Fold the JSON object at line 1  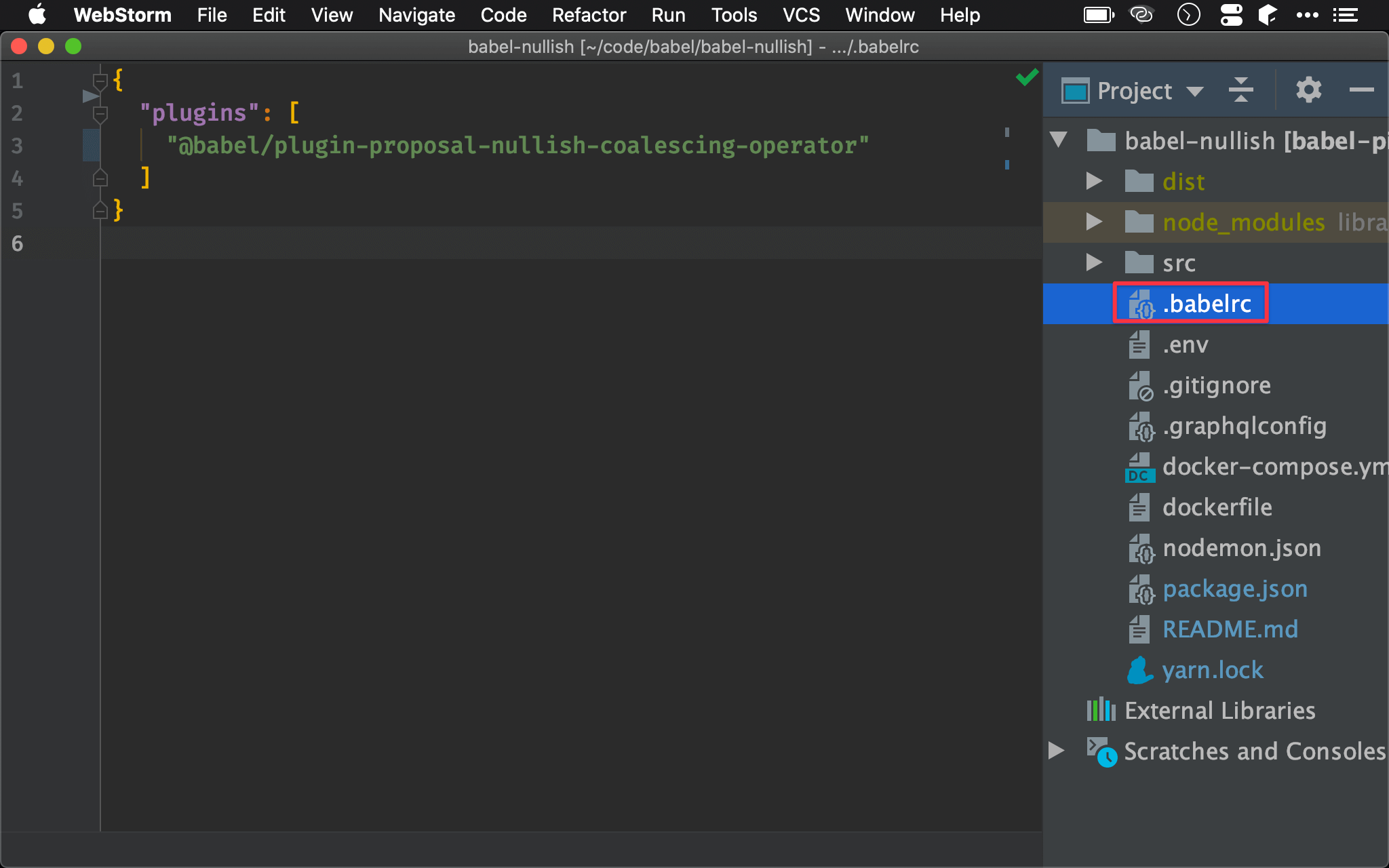[100, 81]
